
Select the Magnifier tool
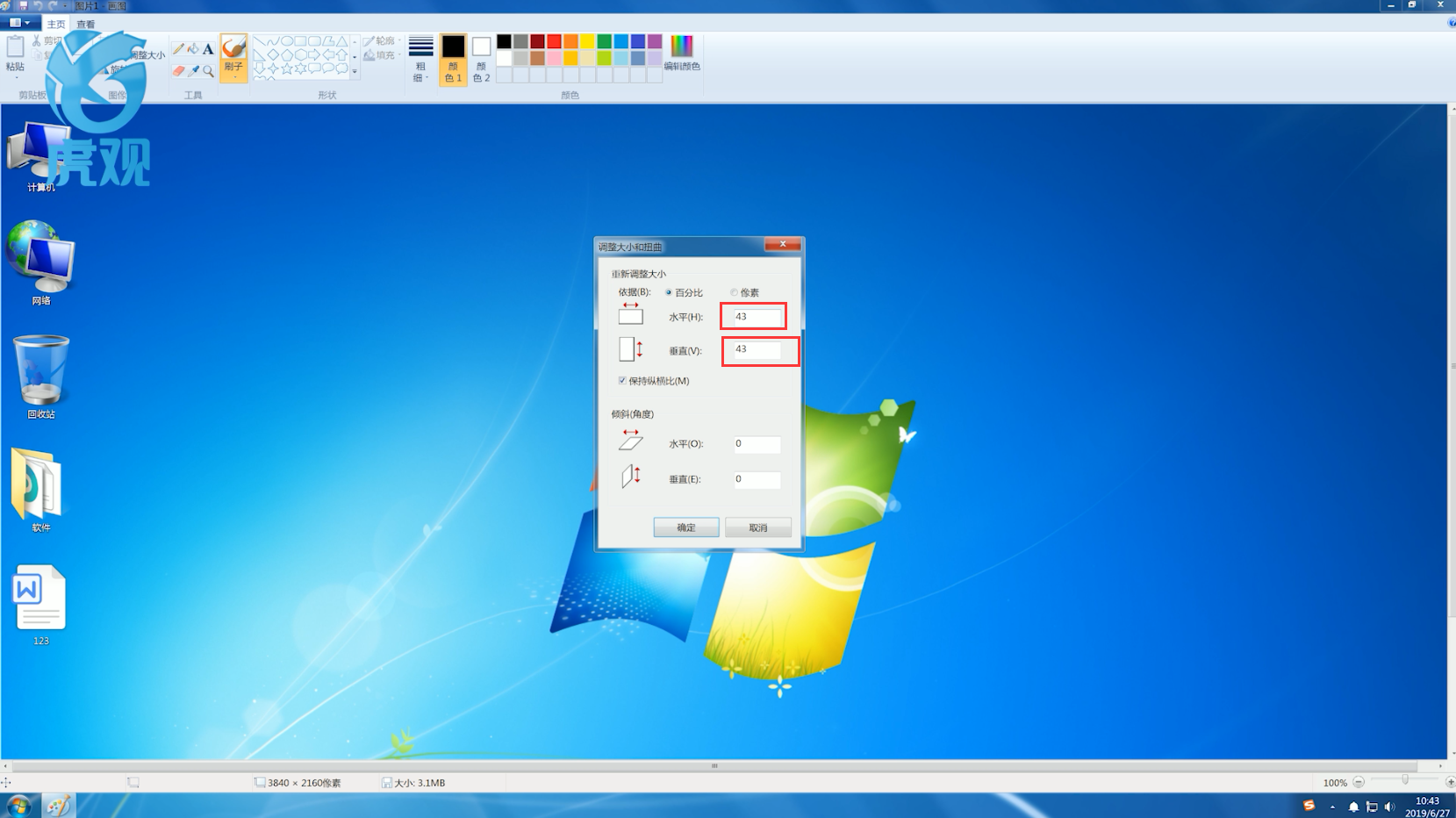coord(208,71)
